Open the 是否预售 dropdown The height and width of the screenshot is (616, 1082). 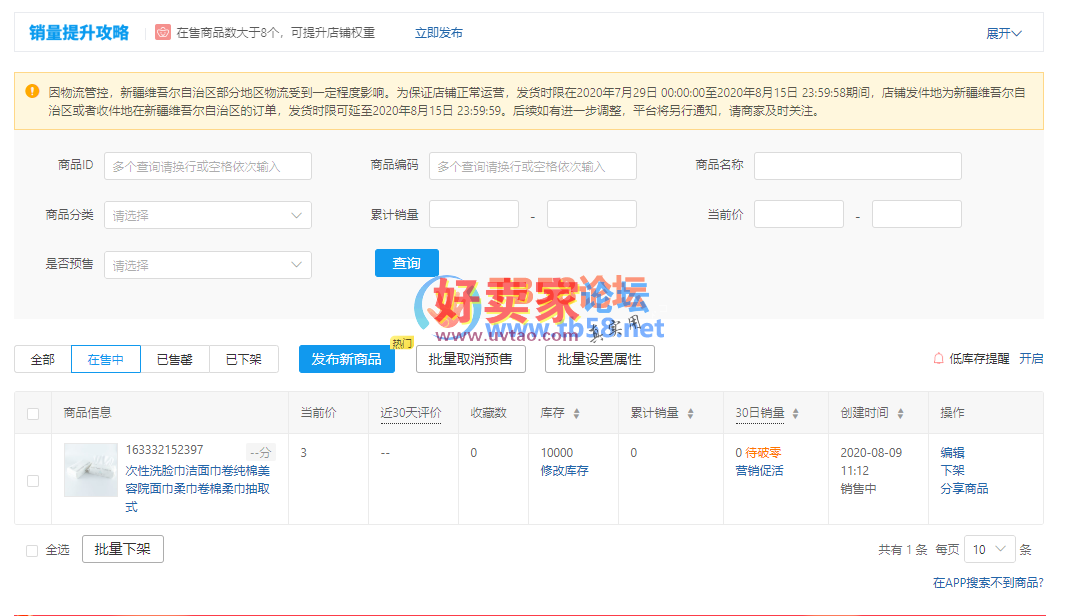pyautogui.click(x=208, y=265)
